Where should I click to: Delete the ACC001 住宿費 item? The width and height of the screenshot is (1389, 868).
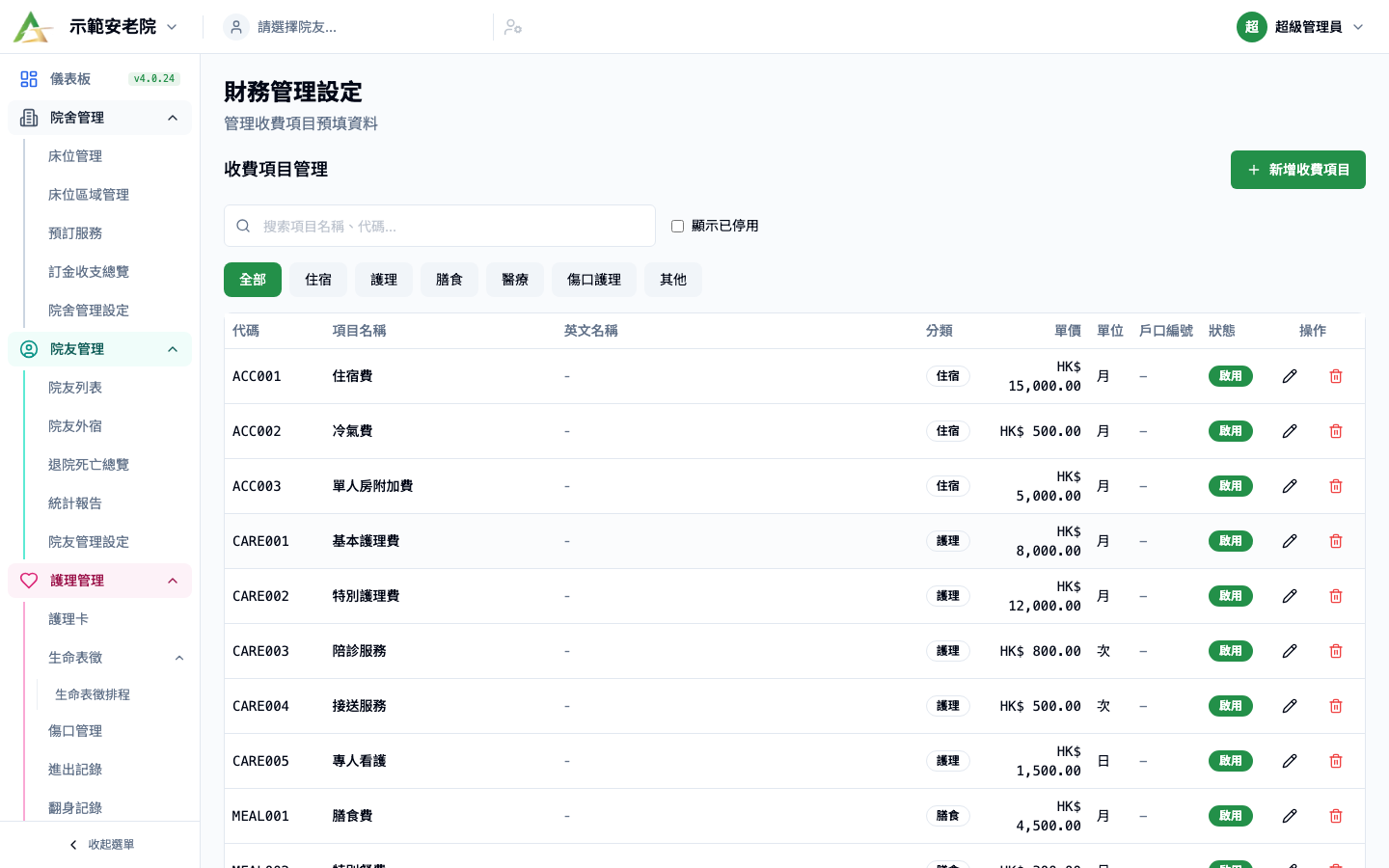click(x=1336, y=376)
